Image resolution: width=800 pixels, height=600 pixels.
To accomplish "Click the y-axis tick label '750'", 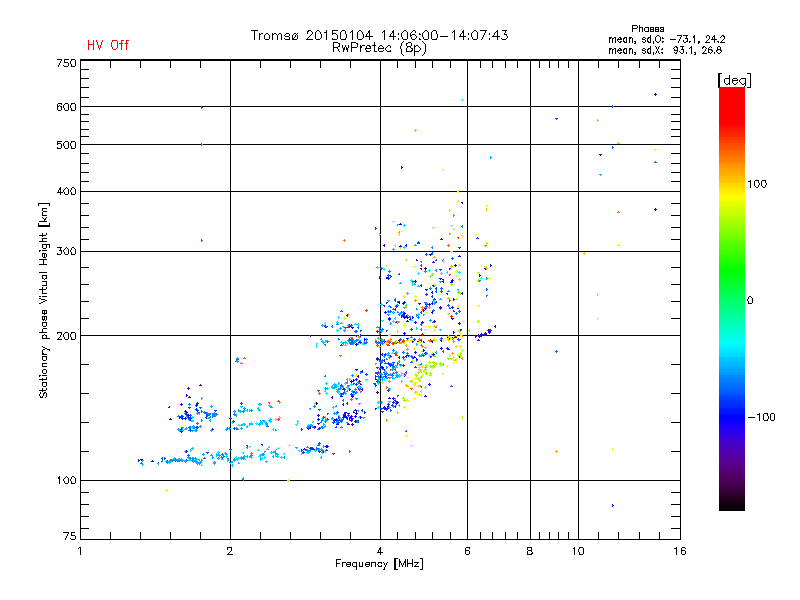I will 66,63.
